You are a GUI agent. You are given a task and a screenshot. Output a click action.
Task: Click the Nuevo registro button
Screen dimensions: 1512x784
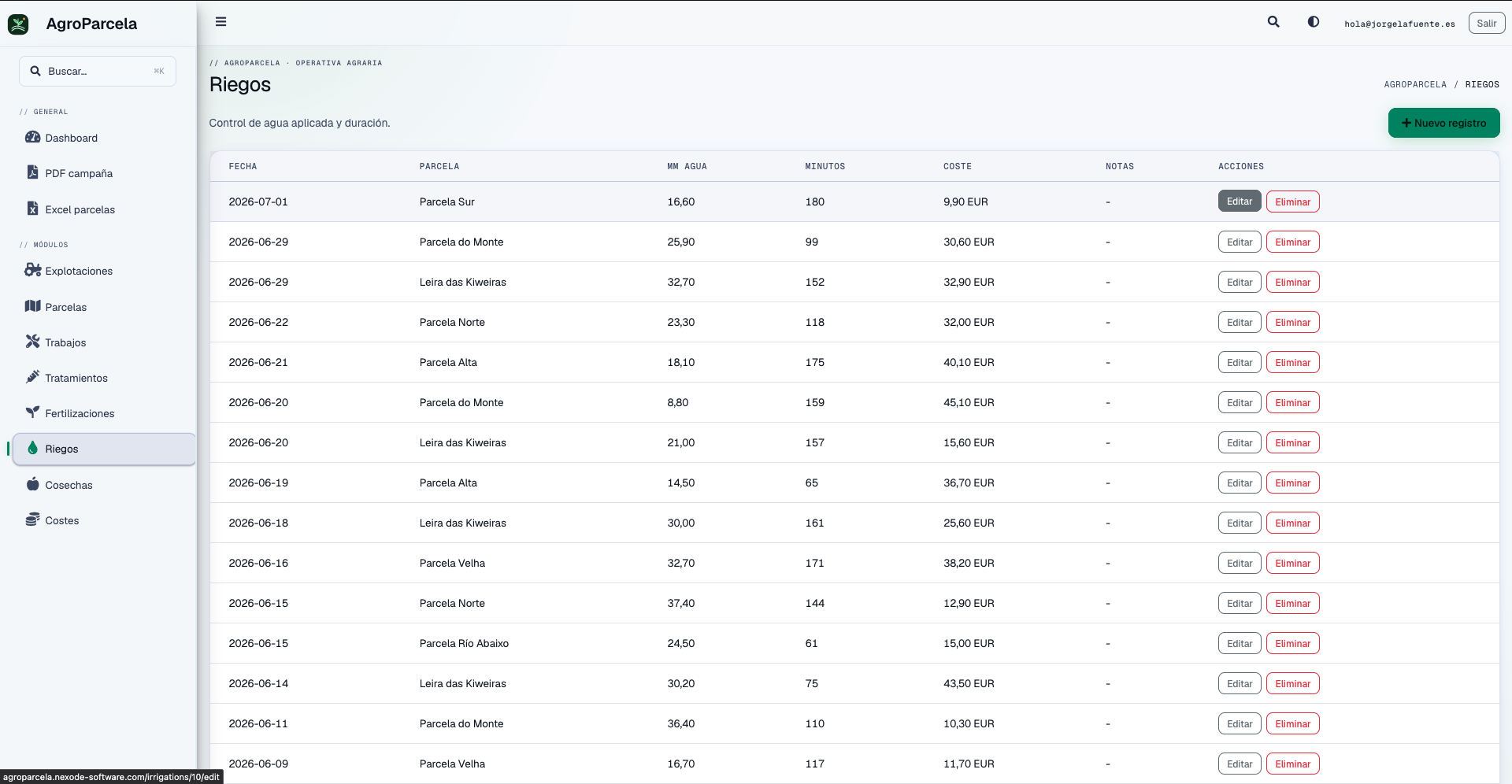click(x=1443, y=123)
